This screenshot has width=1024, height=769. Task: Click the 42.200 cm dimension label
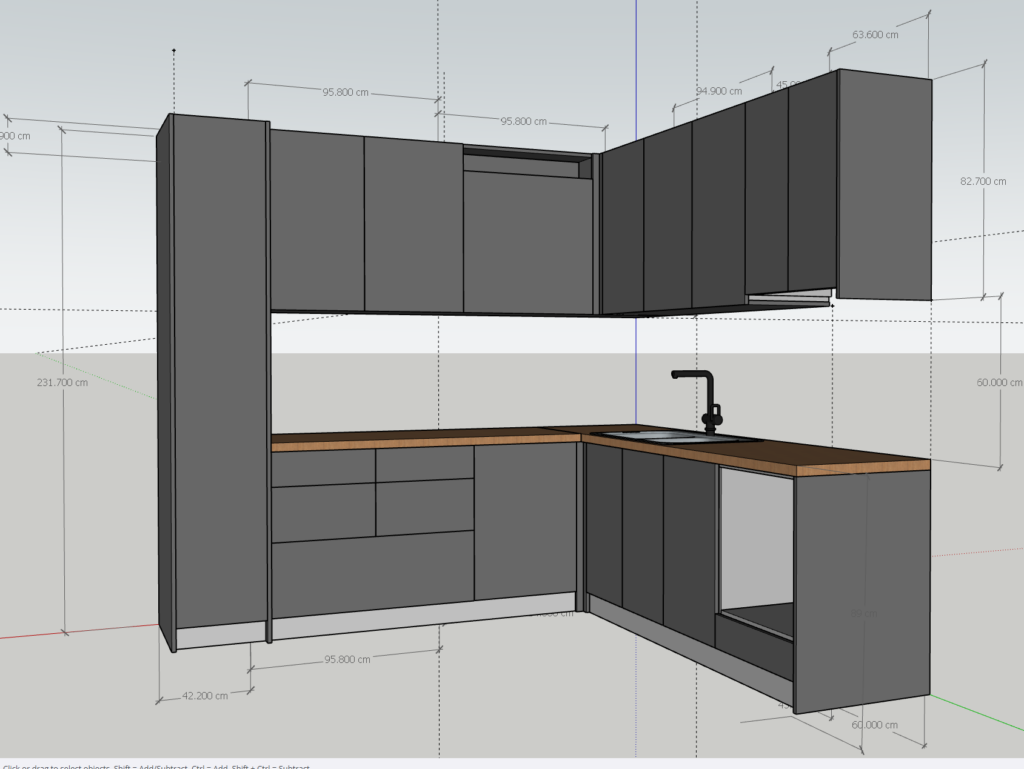coord(203,695)
